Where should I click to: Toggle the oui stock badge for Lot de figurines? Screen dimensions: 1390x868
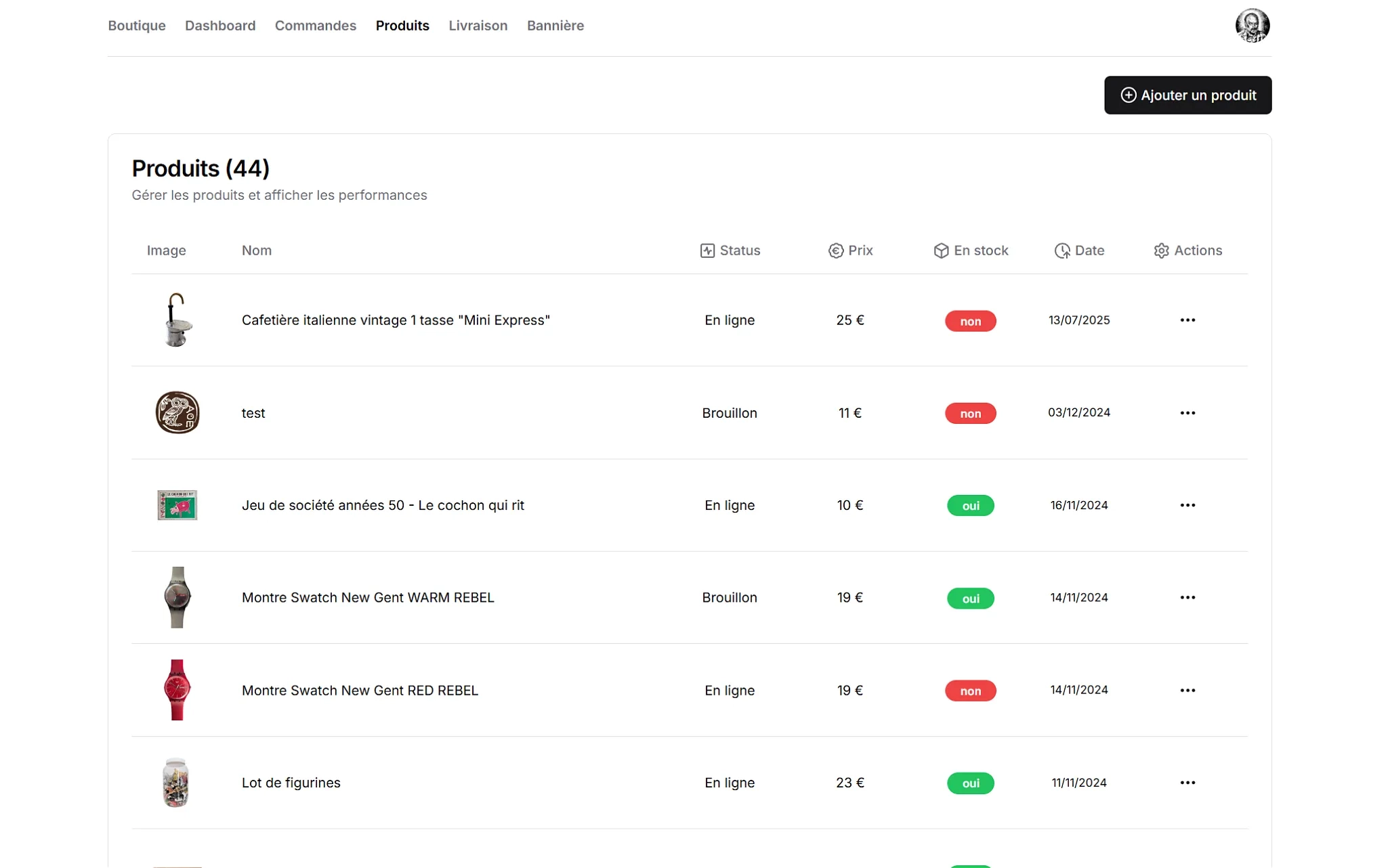(970, 783)
